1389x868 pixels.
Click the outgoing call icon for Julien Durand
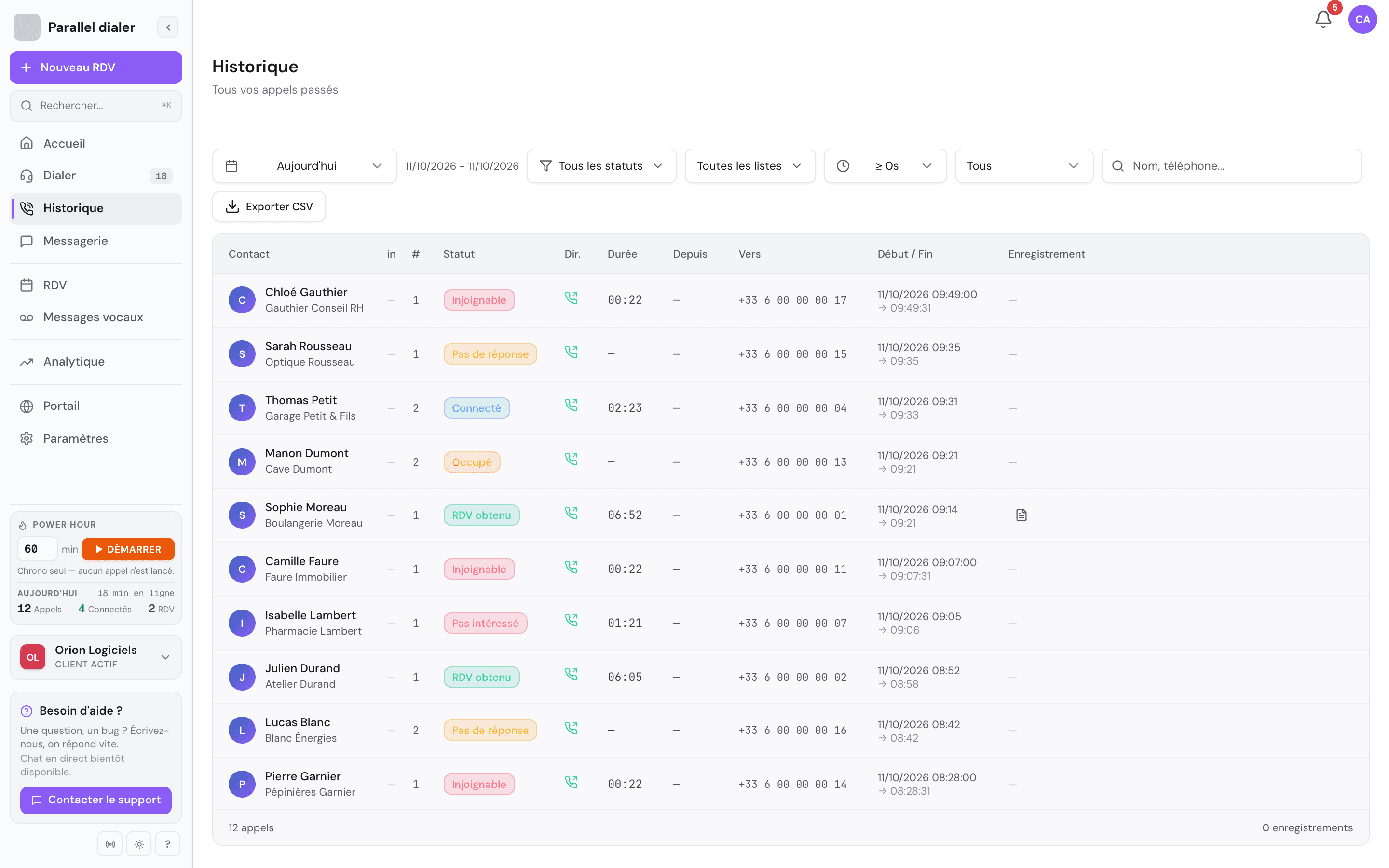click(571, 674)
